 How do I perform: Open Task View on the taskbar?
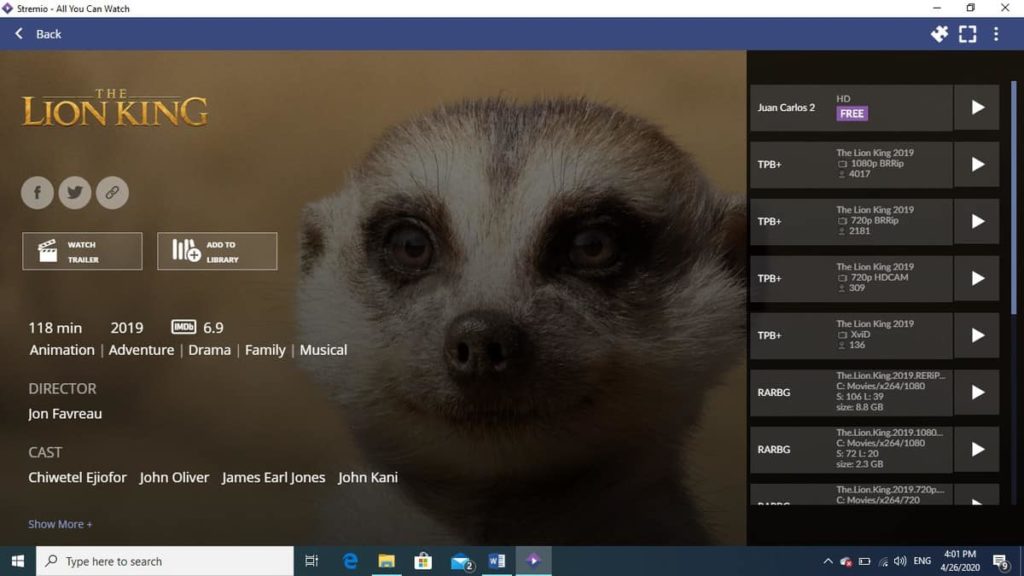(312, 561)
